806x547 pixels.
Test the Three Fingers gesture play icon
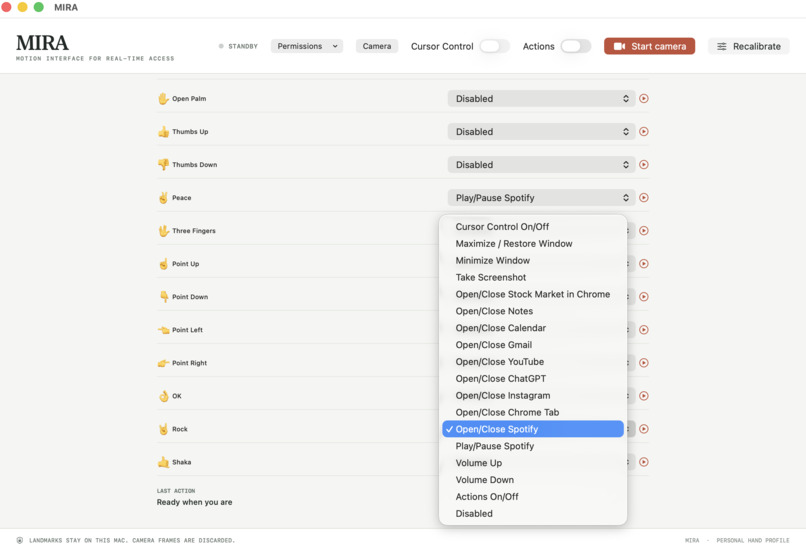(x=644, y=231)
